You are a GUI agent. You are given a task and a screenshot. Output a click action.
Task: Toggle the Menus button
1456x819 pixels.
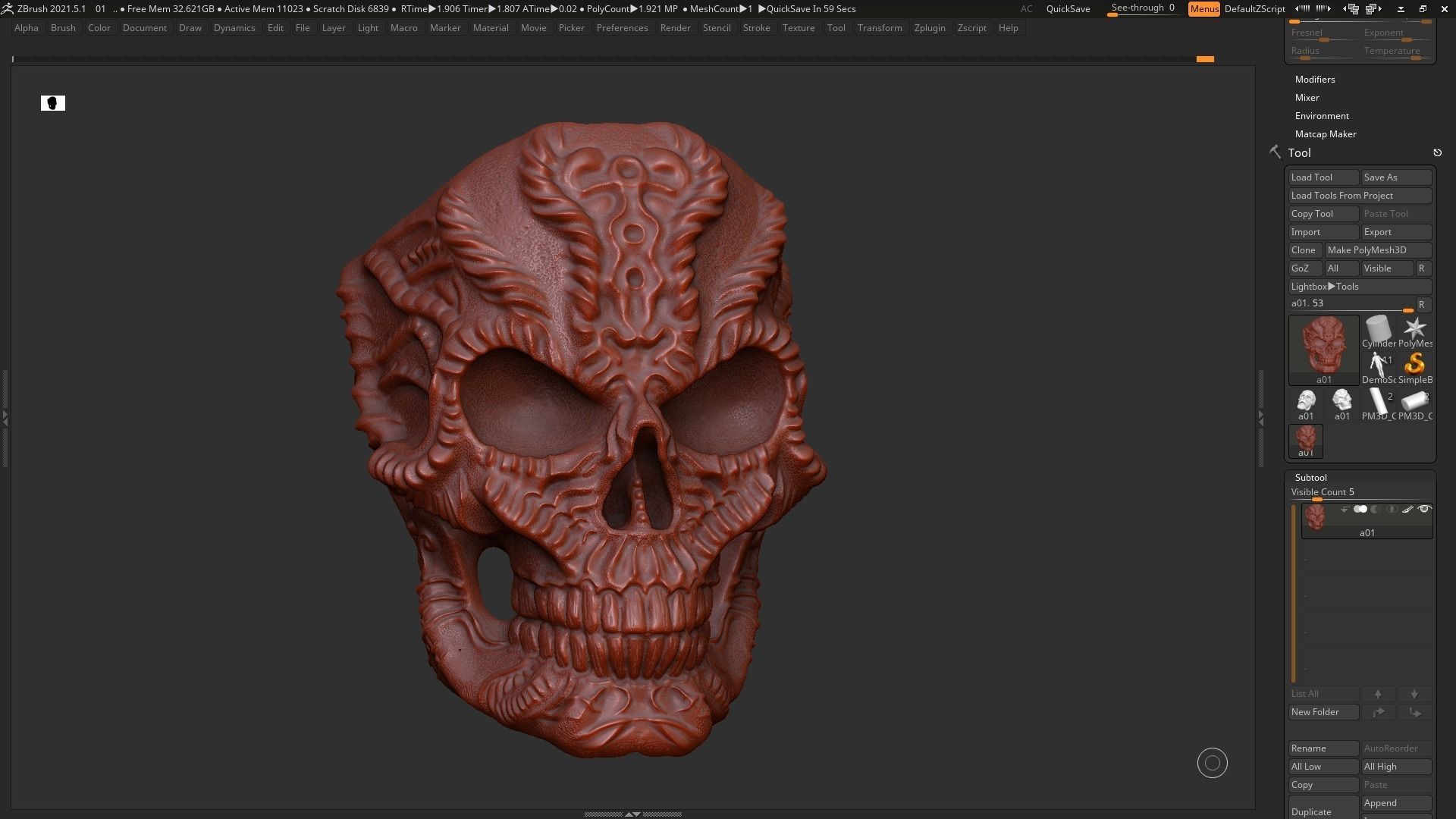(1203, 9)
